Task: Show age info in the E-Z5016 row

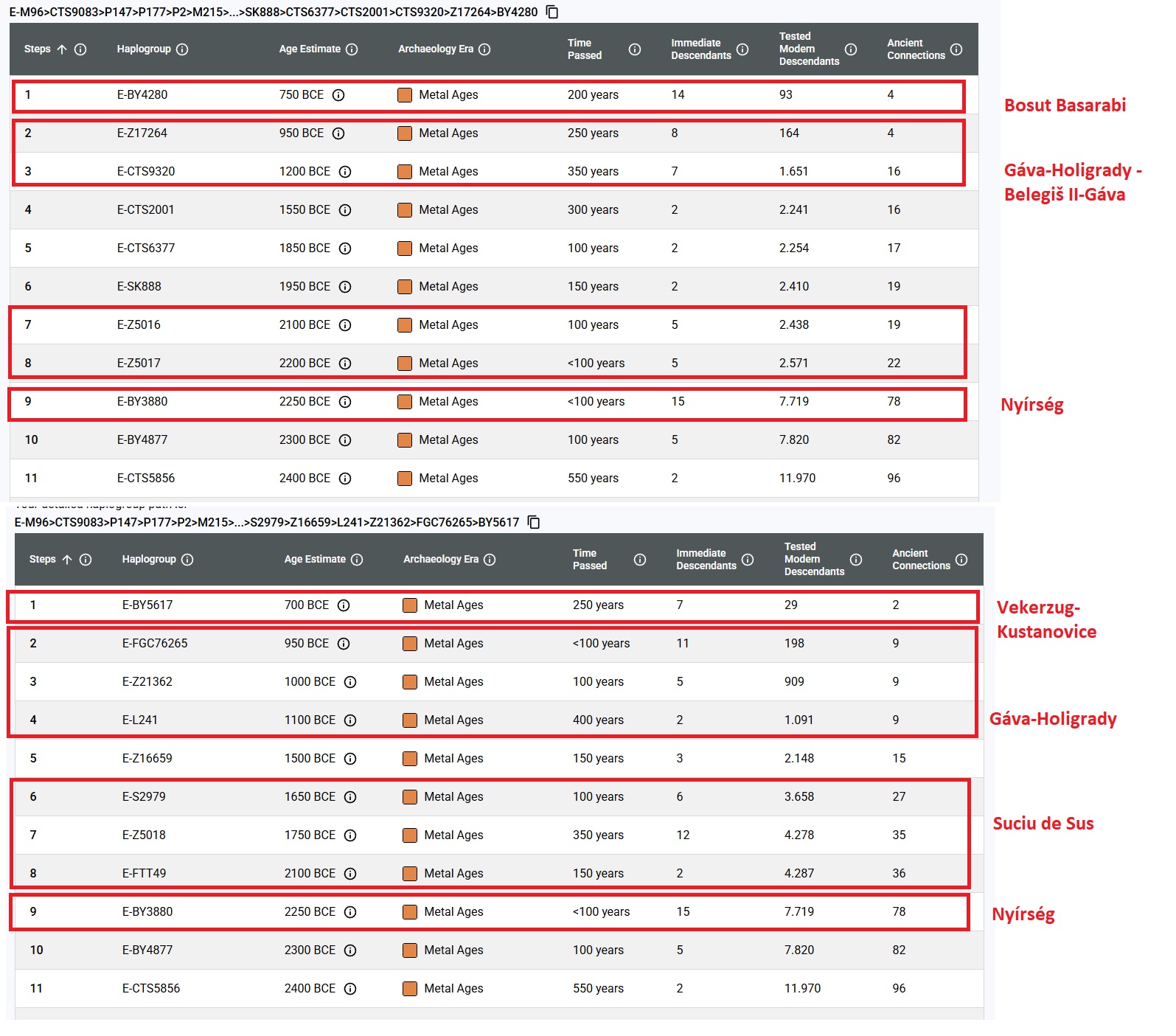Action: click(345, 325)
